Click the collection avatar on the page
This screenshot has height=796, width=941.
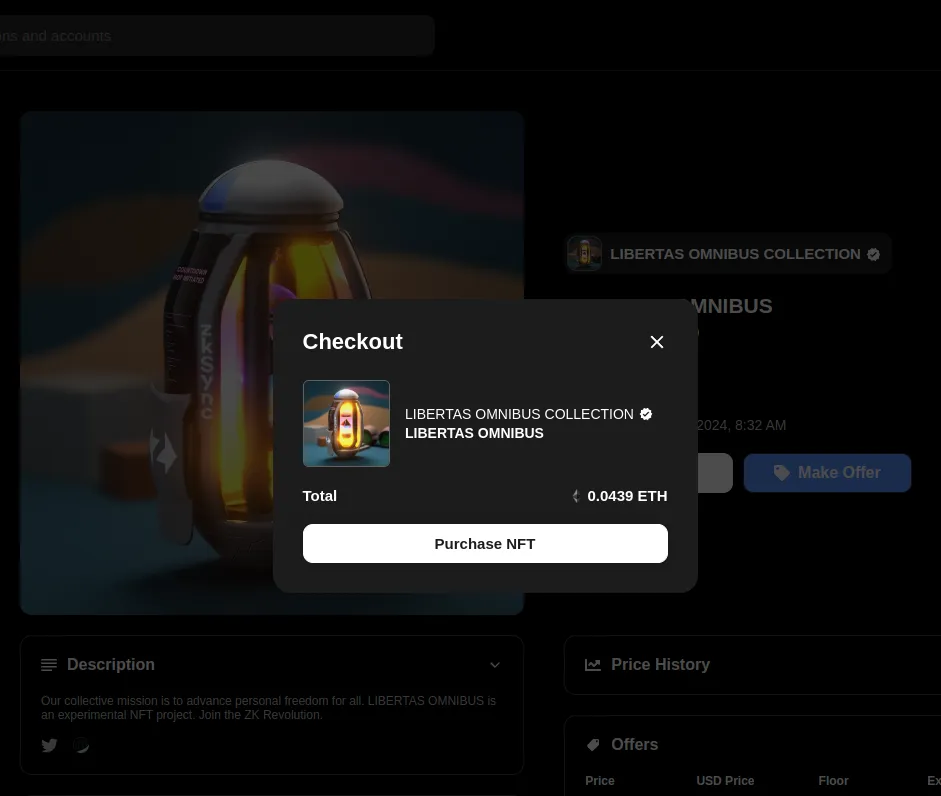click(x=585, y=253)
